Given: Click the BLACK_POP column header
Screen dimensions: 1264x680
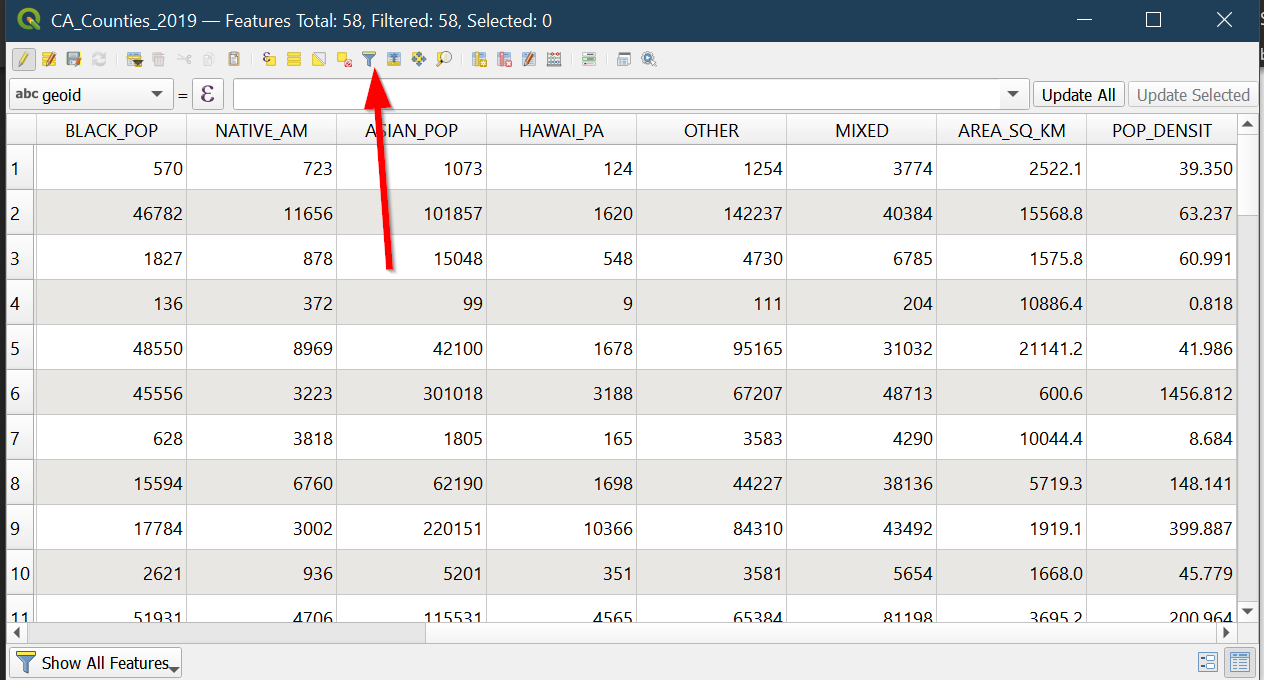Looking at the screenshot, I should click(111, 130).
